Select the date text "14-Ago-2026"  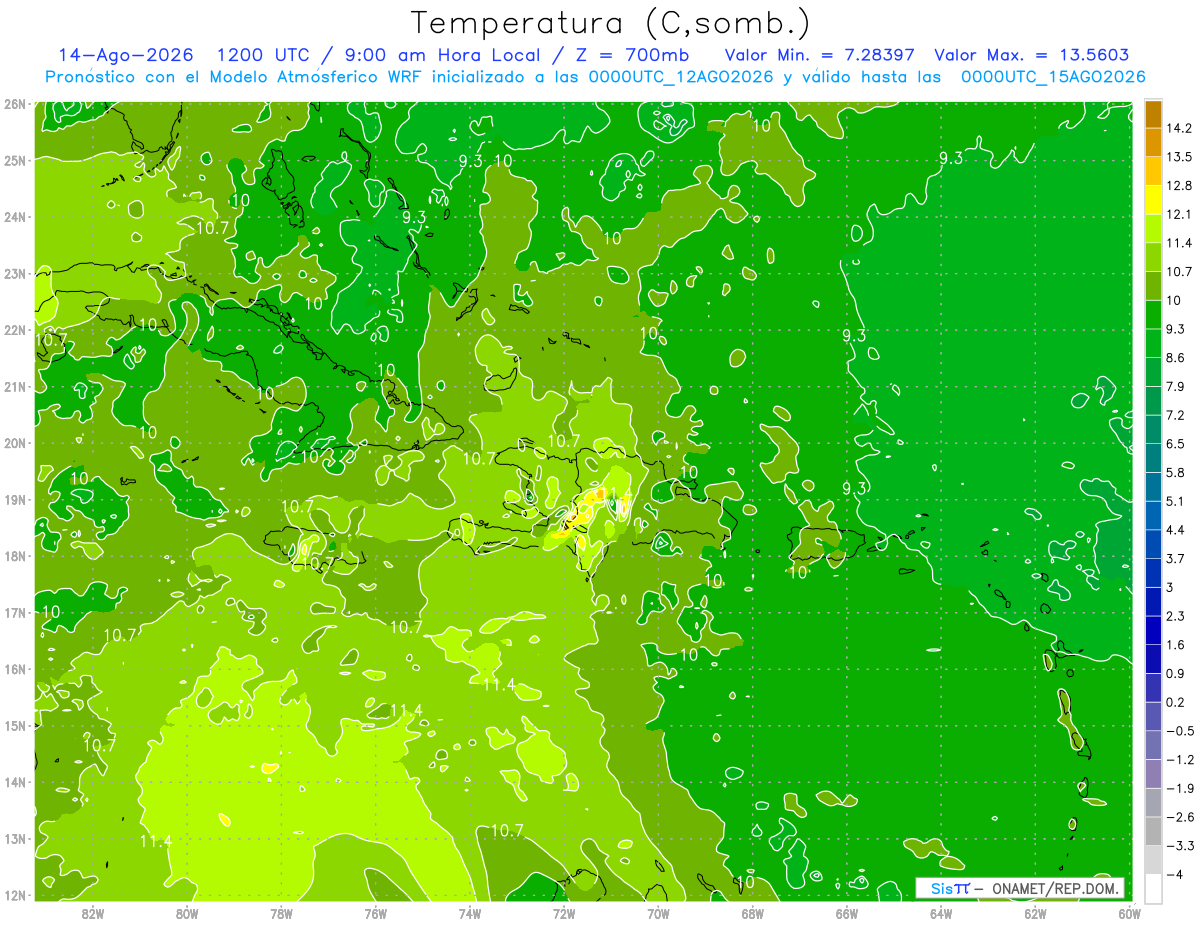tap(126, 55)
